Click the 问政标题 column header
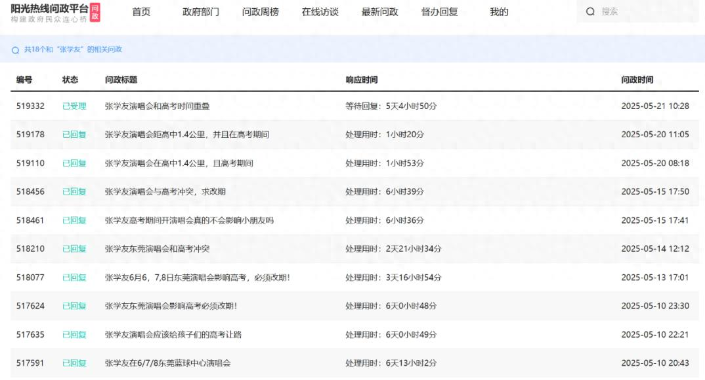This screenshot has height=380, width=705. pos(121,80)
